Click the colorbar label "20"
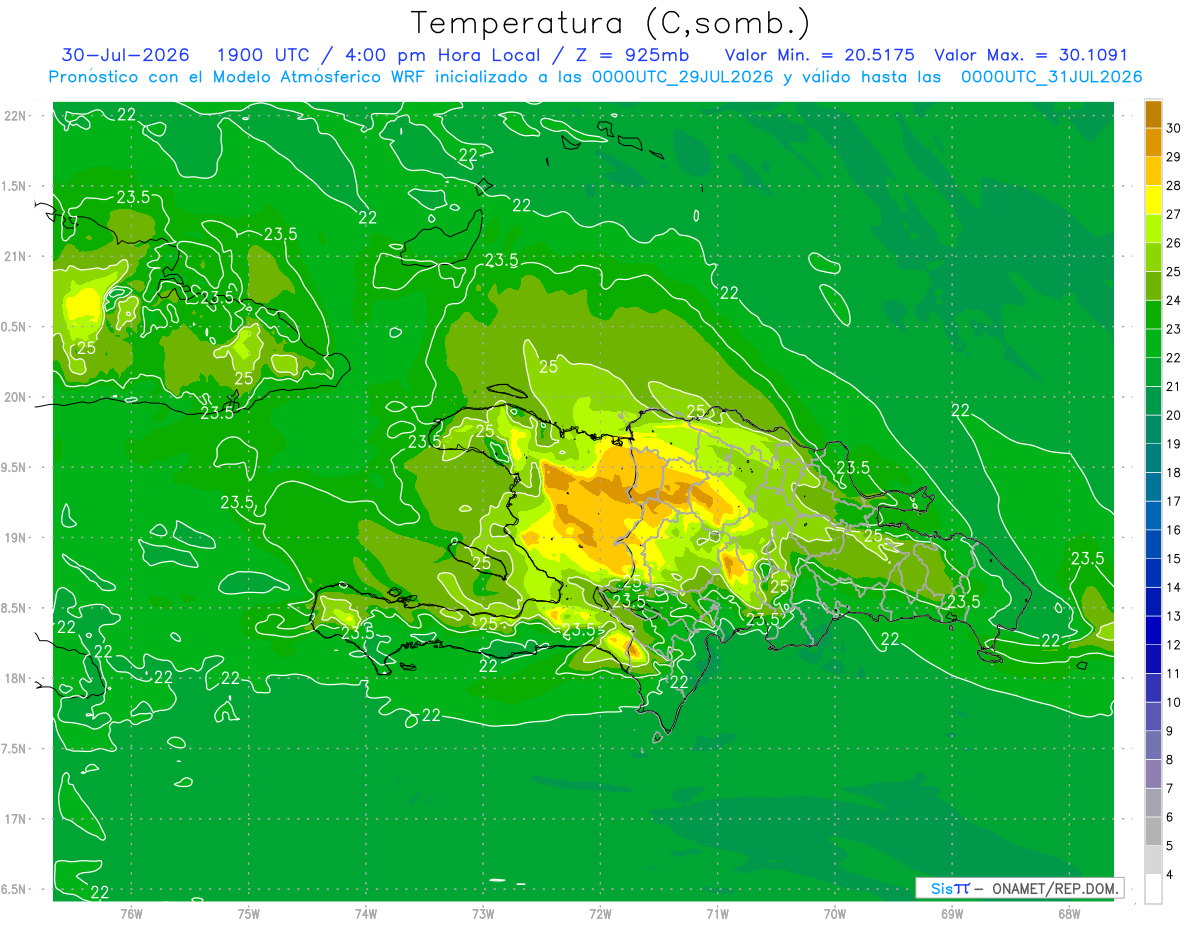Viewport: 1200px width, 927px height. point(1173,415)
